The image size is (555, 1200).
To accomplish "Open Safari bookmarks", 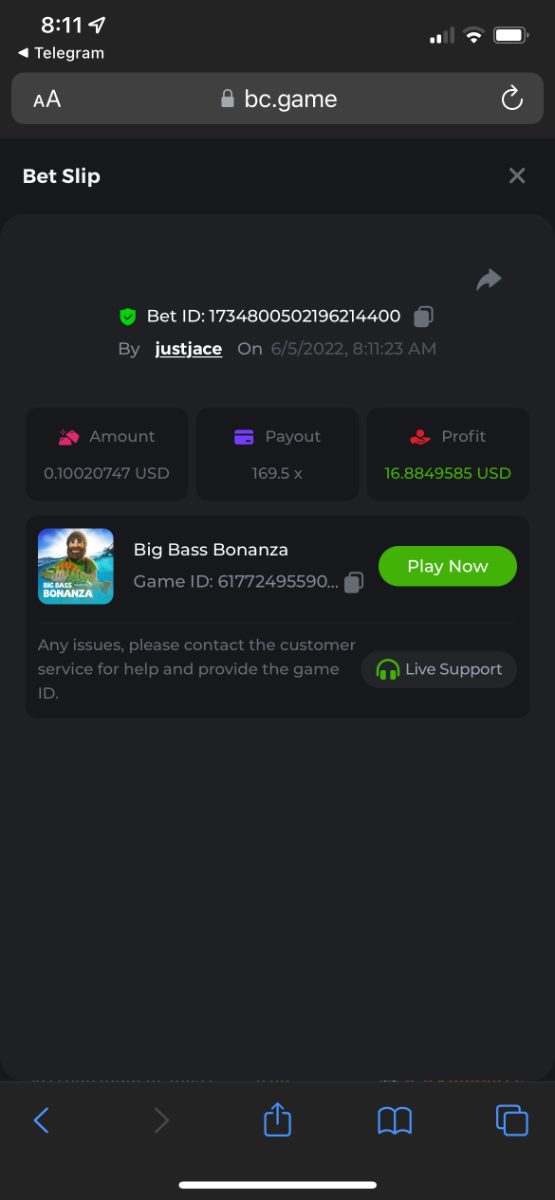I will click(x=395, y=1121).
